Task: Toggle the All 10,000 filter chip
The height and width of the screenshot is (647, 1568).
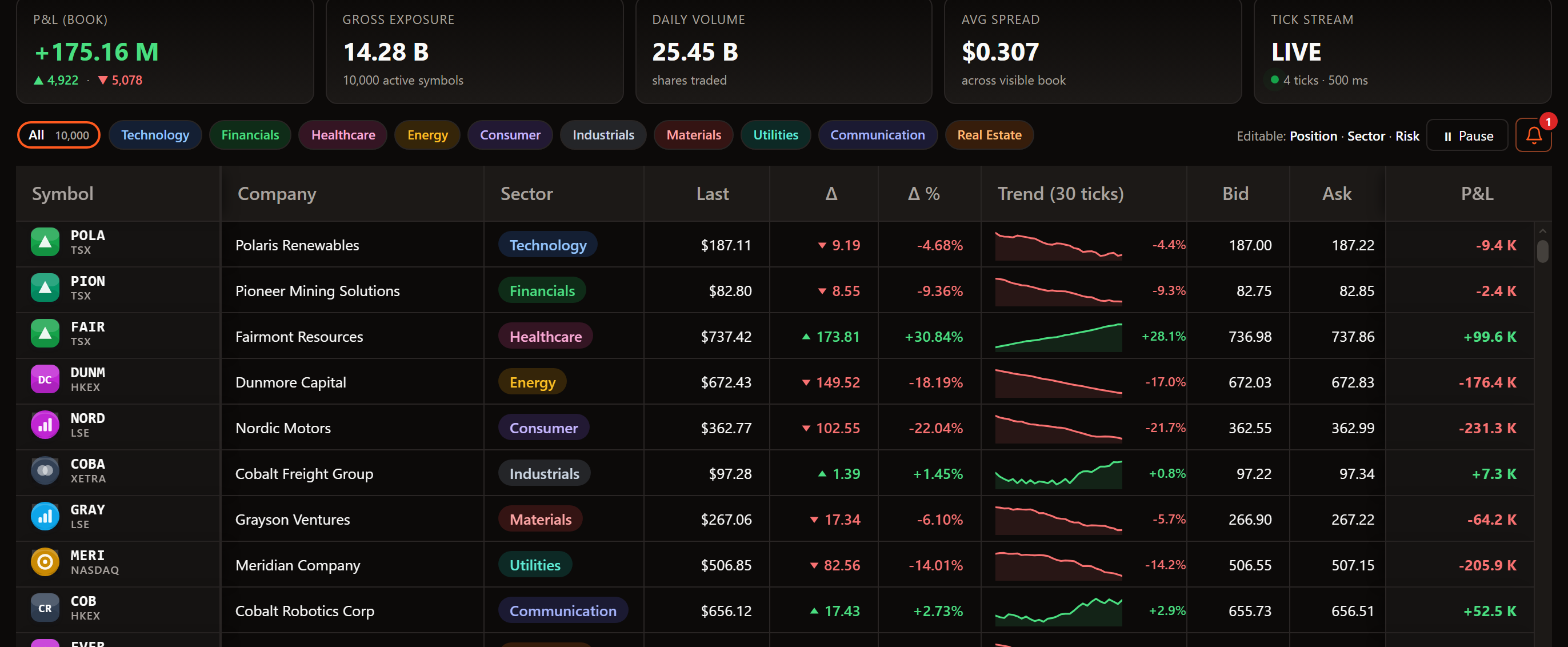Action: pos(58,135)
